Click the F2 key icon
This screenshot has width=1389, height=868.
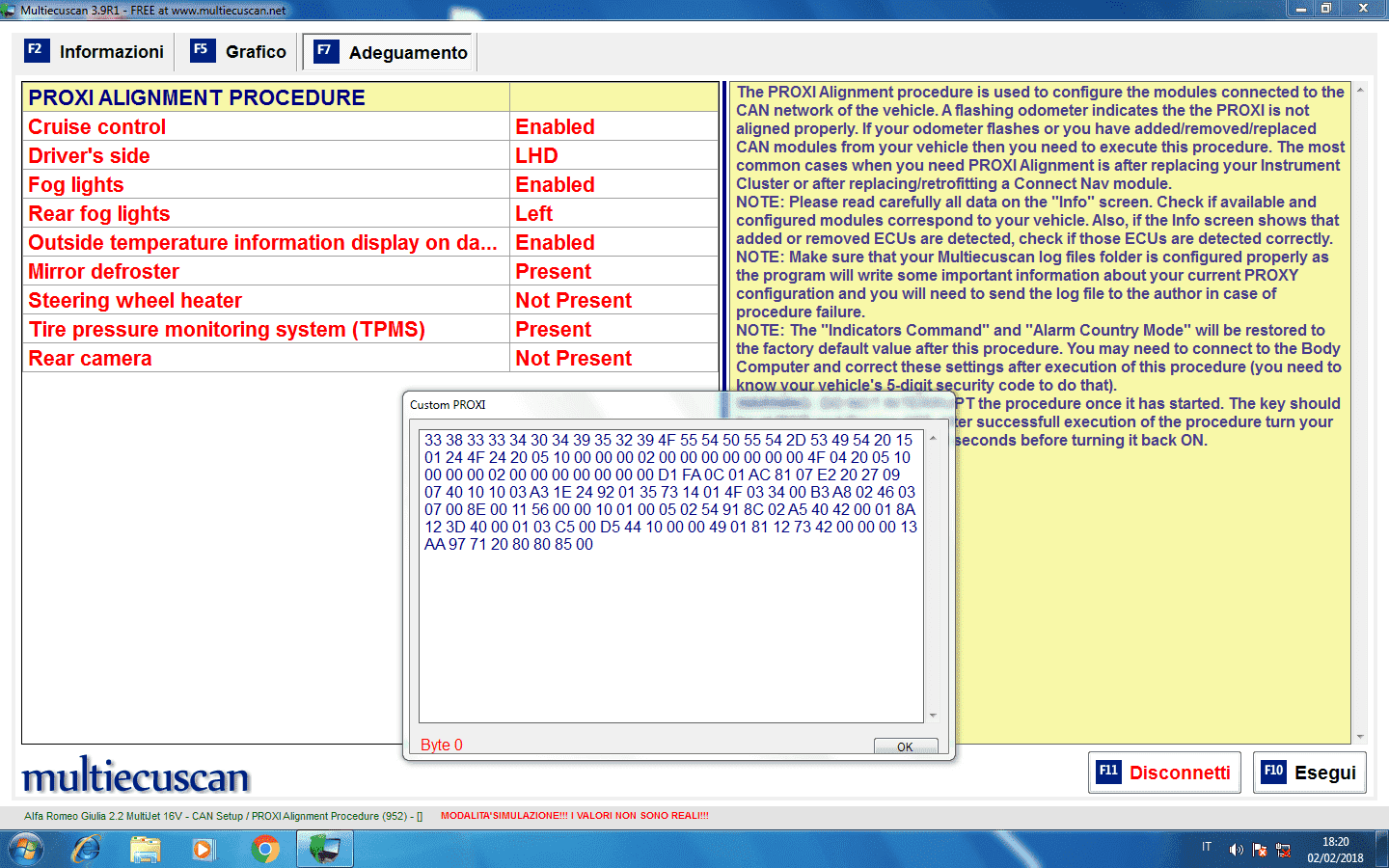(x=36, y=50)
